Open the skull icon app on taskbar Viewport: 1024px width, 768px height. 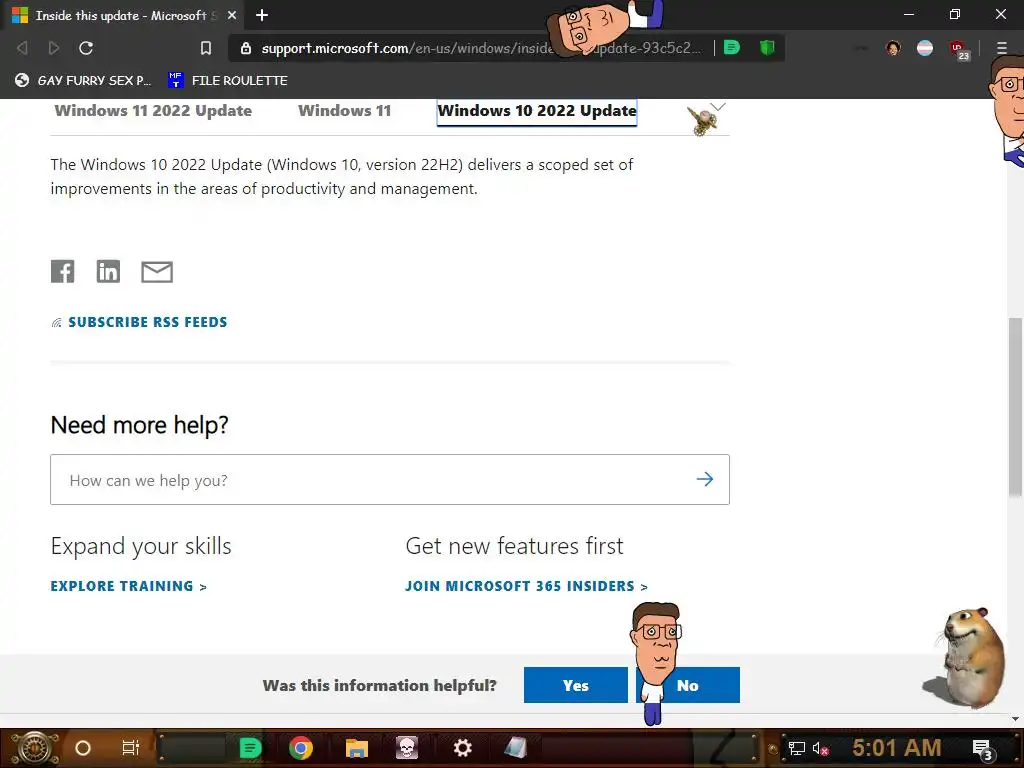coord(407,748)
